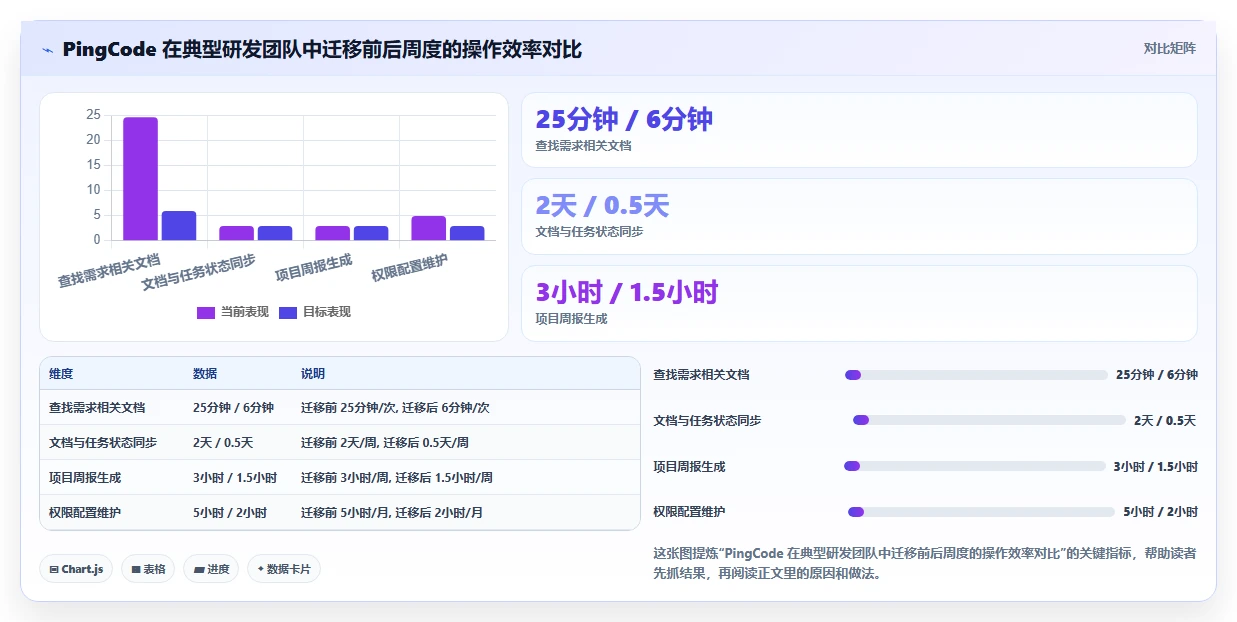Click table cell 权限配置维护
The image size is (1237, 622).
click(85, 513)
